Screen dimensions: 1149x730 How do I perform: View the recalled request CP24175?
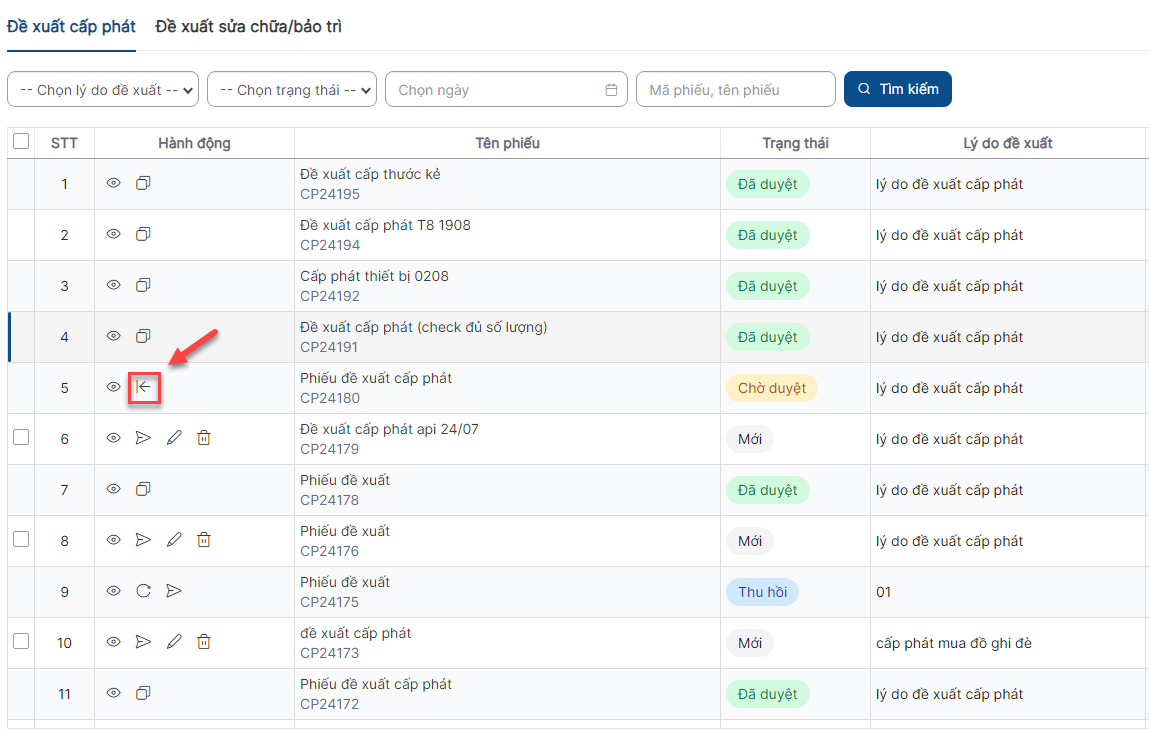pos(114,590)
